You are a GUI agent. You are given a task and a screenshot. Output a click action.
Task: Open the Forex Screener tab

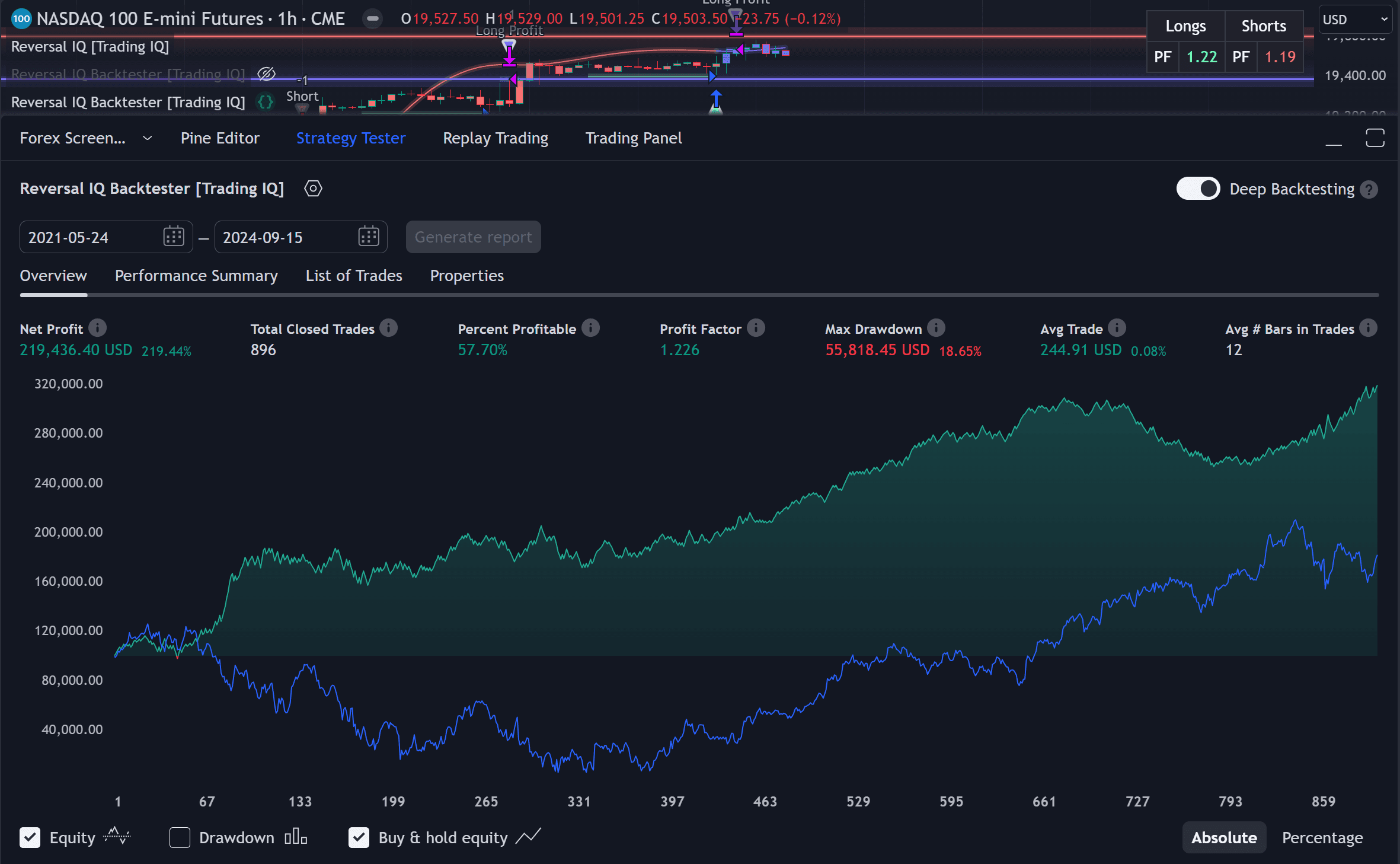(73, 138)
